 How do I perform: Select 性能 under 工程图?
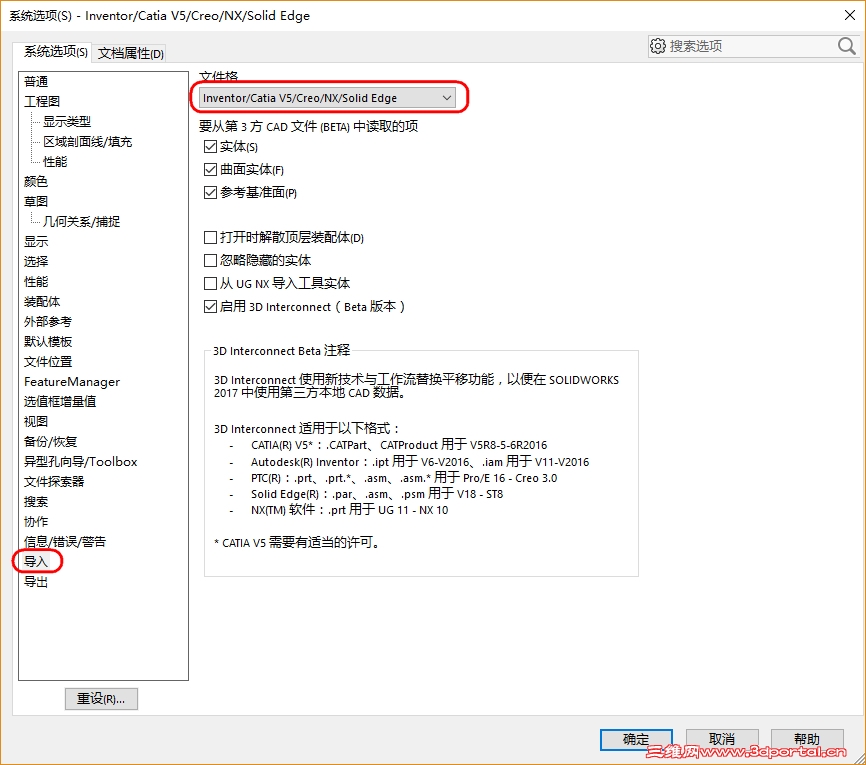pos(55,162)
